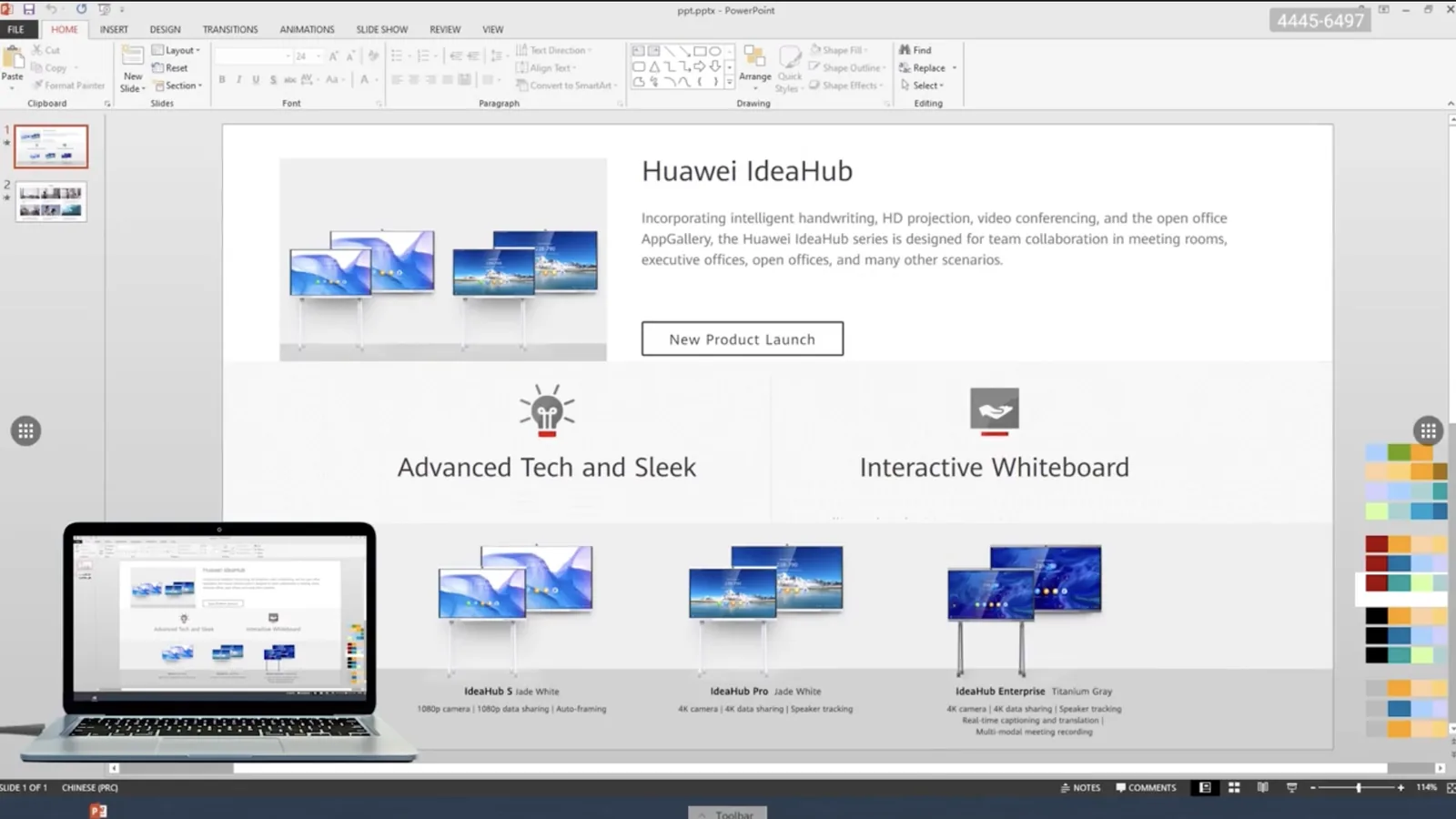Open the Replace dropdown arrow
Image resolution: width=1456 pixels, height=819 pixels.
tap(954, 67)
